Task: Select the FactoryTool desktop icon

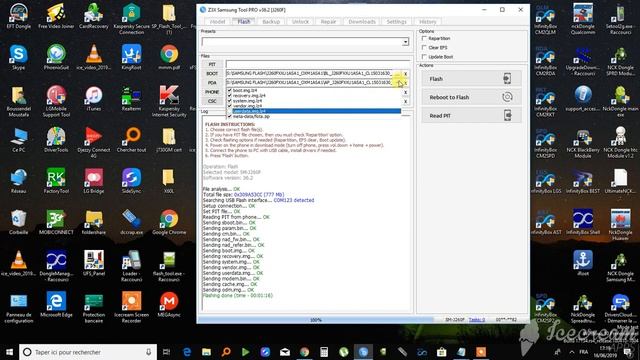Action: pyautogui.click(x=56, y=181)
